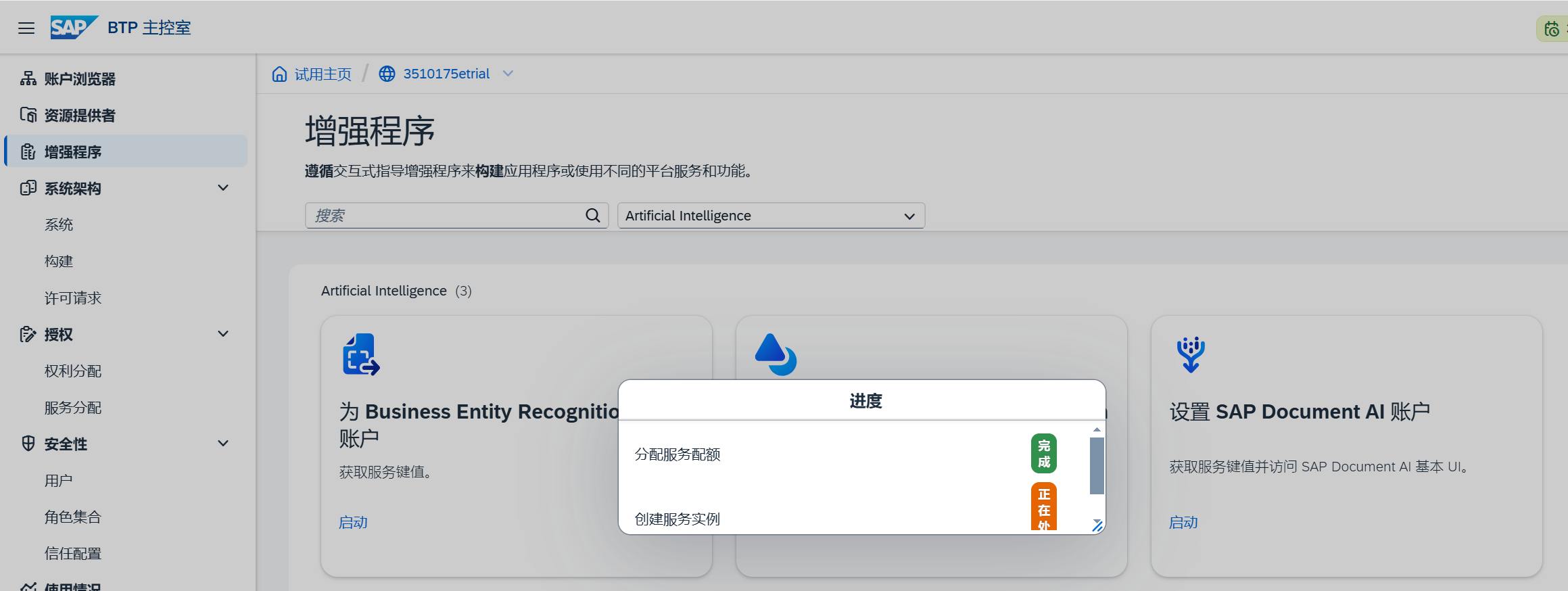
Task: Click the 资源提供者 icon
Action: pos(28,115)
